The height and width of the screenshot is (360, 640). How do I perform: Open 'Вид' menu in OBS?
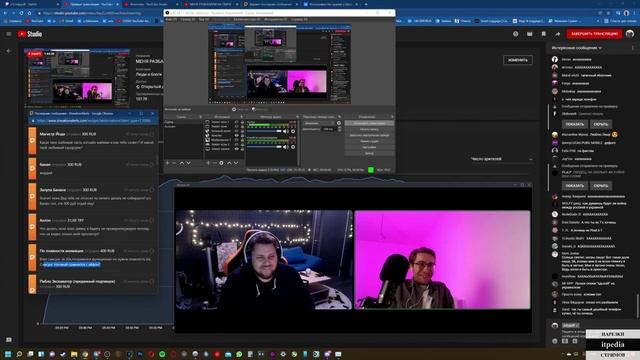[x=203, y=19]
